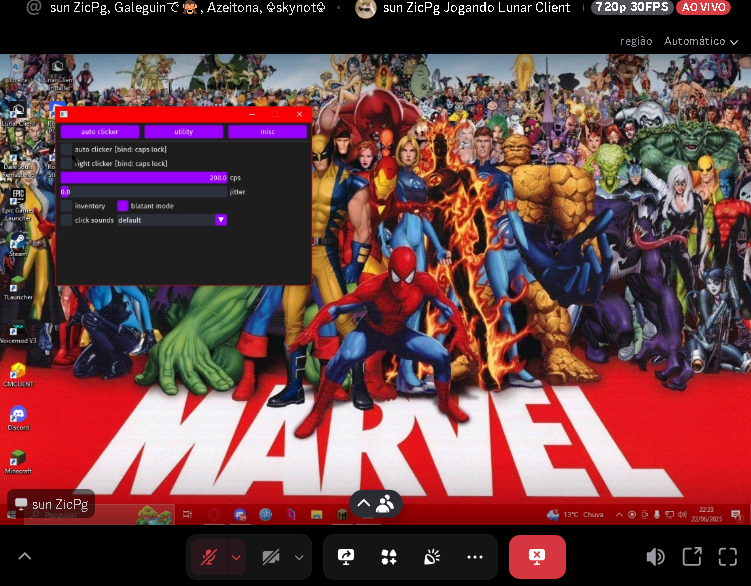Viewport: 751px width, 586px height.
Task: Open the Epic Games Launcher desktop shortcut
Action: click(18, 204)
